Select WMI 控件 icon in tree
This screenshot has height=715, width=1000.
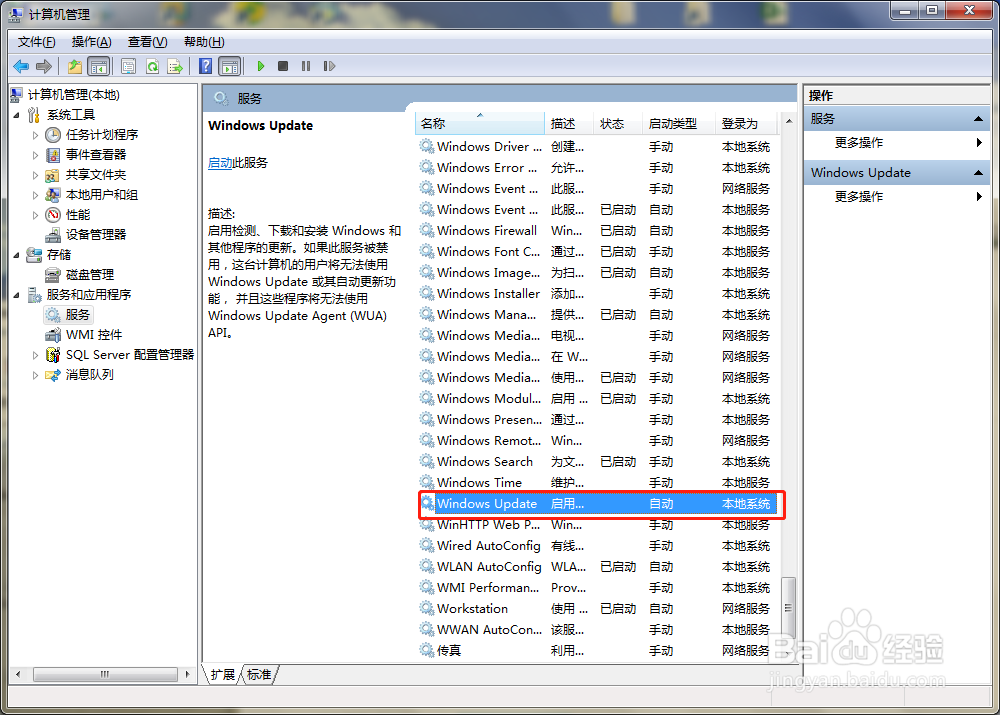53,335
